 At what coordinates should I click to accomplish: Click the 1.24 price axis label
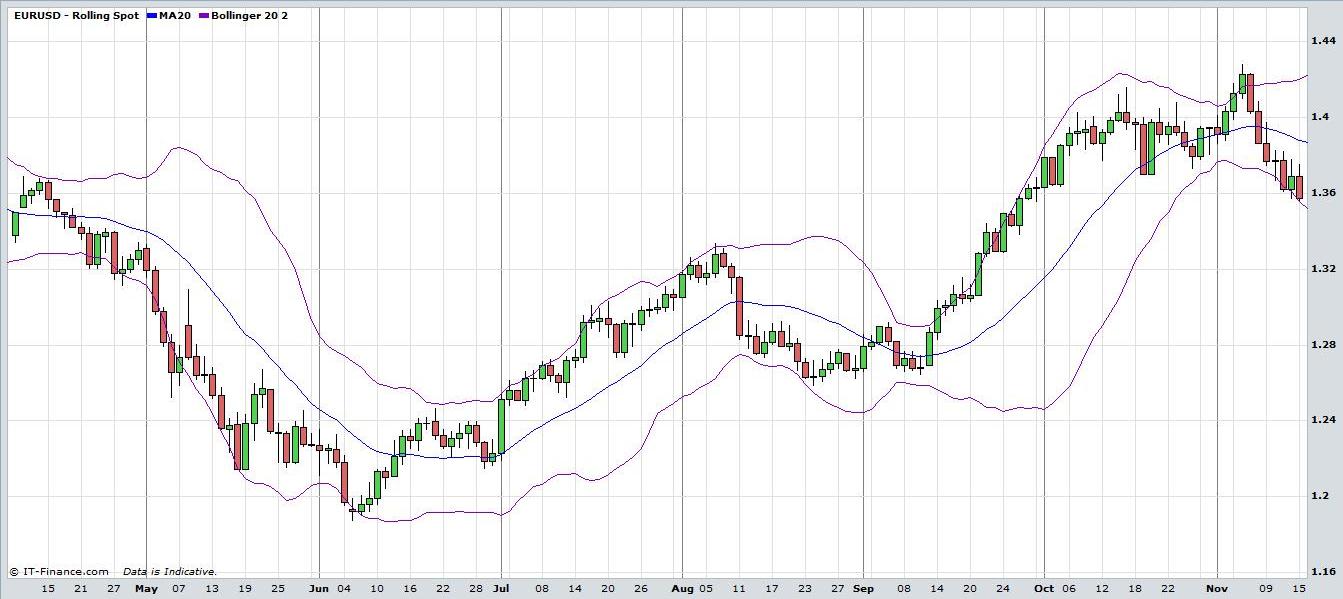tap(1323, 420)
